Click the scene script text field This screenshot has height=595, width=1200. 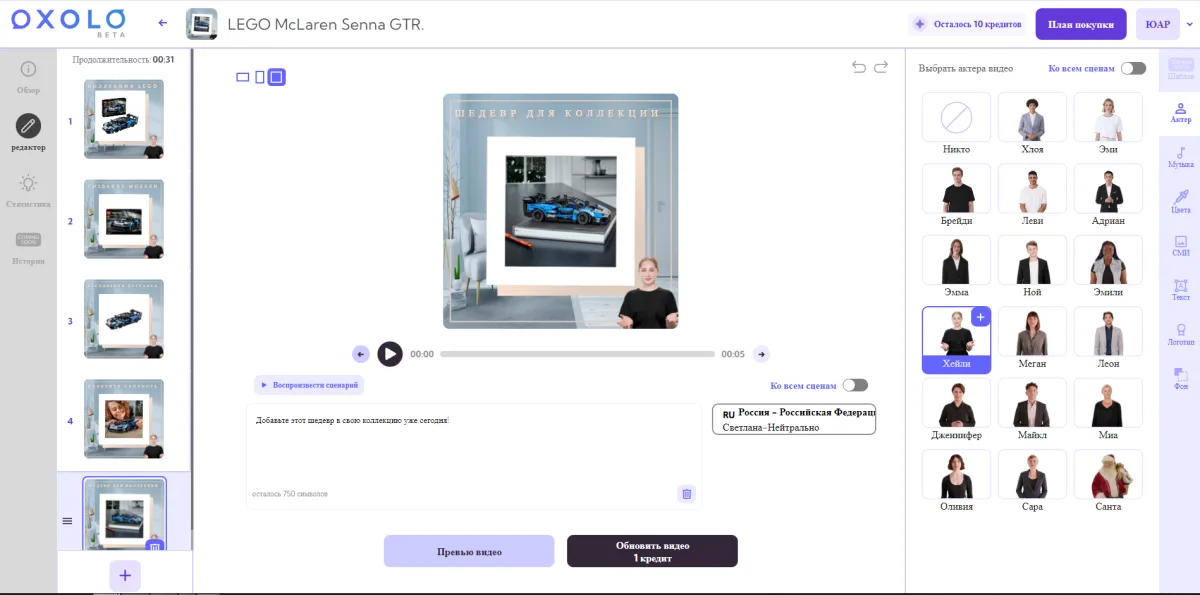pyautogui.click(x=474, y=457)
